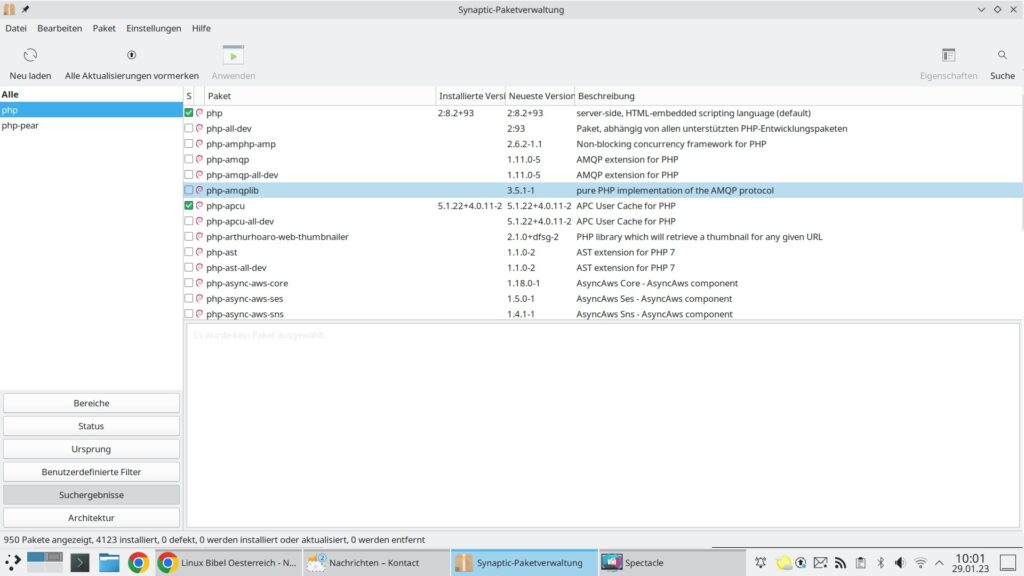Click the Bluetooth tray icon
The width and height of the screenshot is (1024, 576).
click(x=880, y=562)
